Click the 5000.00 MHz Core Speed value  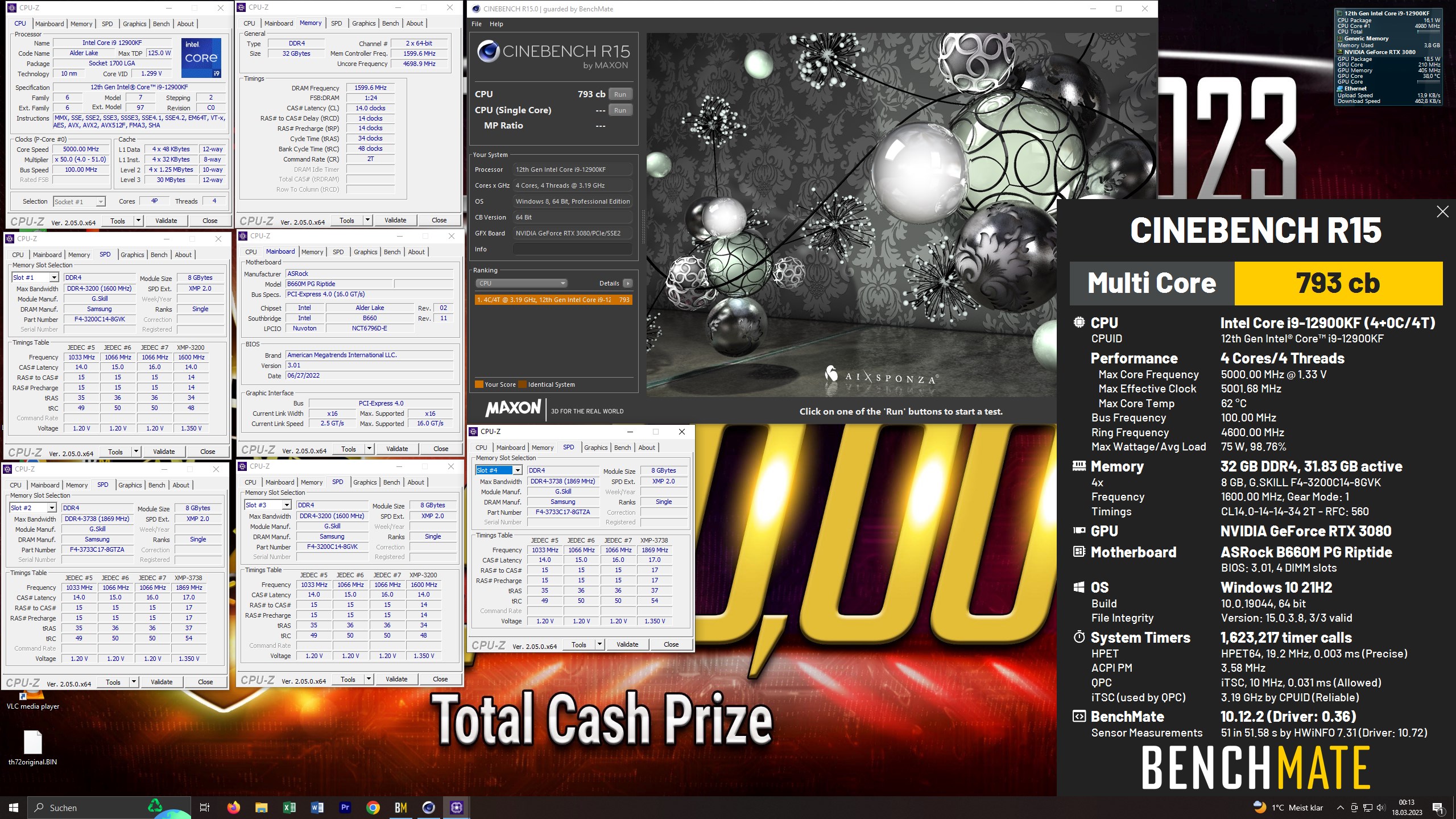tap(81, 149)
